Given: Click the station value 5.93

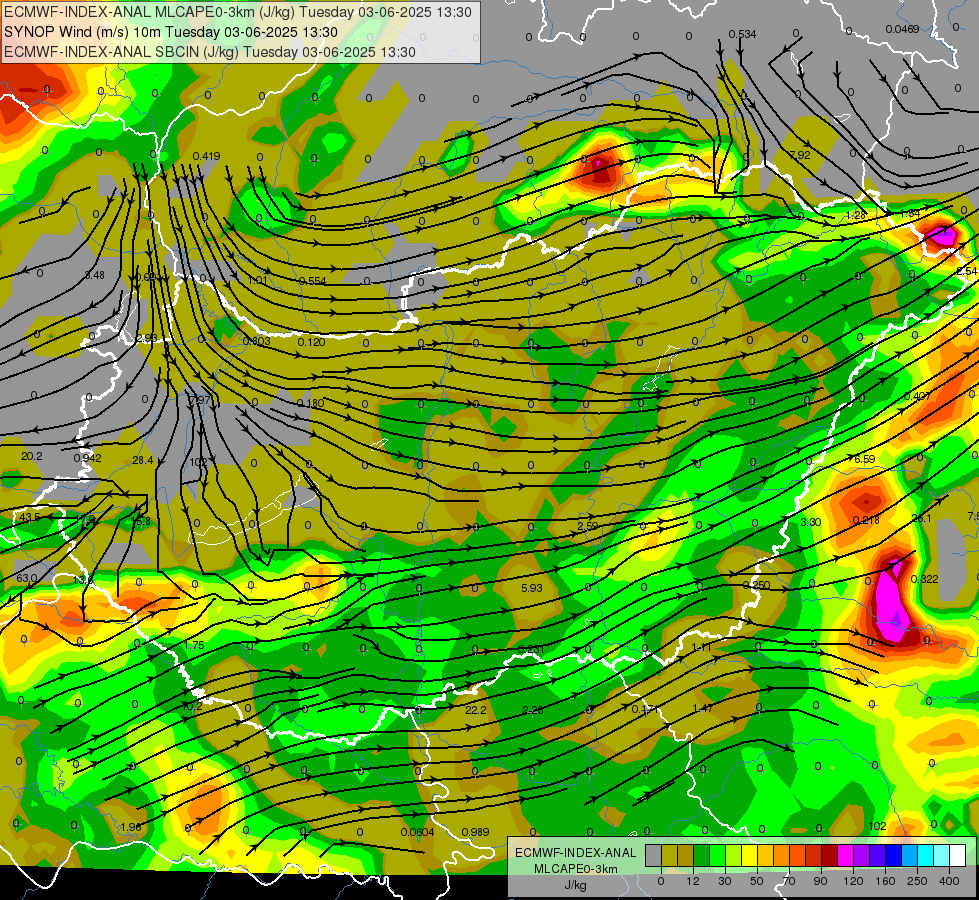Looking at the screenshot, I should pyautogui.click(x=532, y=588).
